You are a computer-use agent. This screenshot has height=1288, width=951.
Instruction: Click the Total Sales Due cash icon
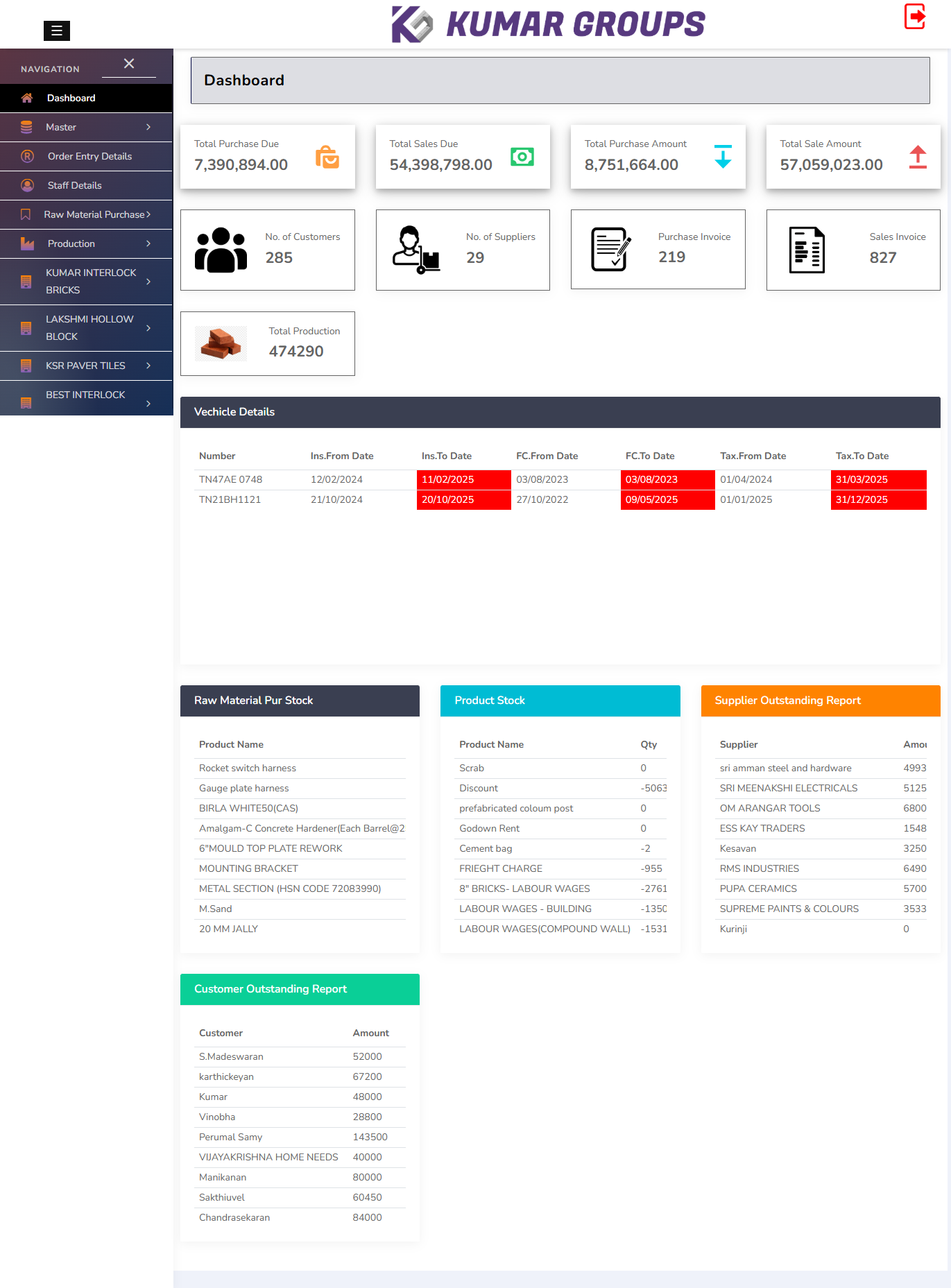[522, 157]
